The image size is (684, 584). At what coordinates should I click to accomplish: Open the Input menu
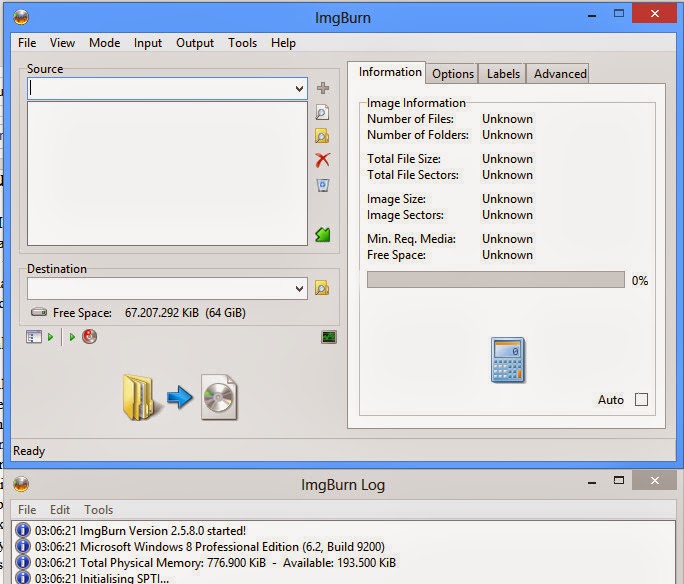(x=148, y=43)
